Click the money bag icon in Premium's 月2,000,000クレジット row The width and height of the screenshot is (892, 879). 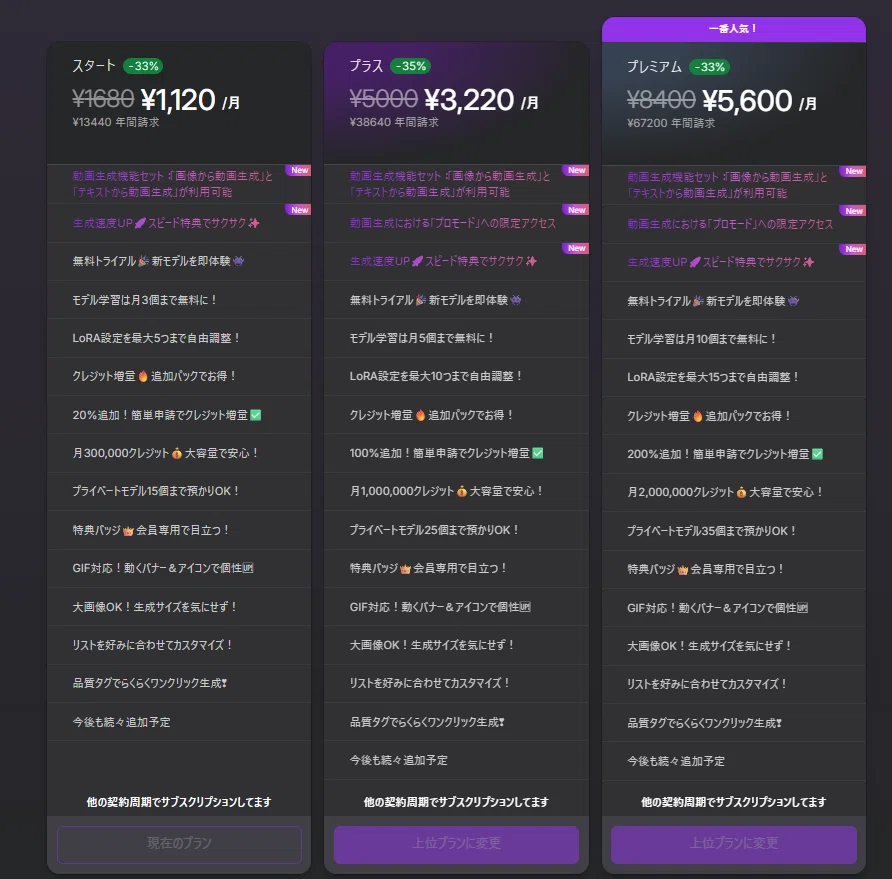[x=741, y=492]
